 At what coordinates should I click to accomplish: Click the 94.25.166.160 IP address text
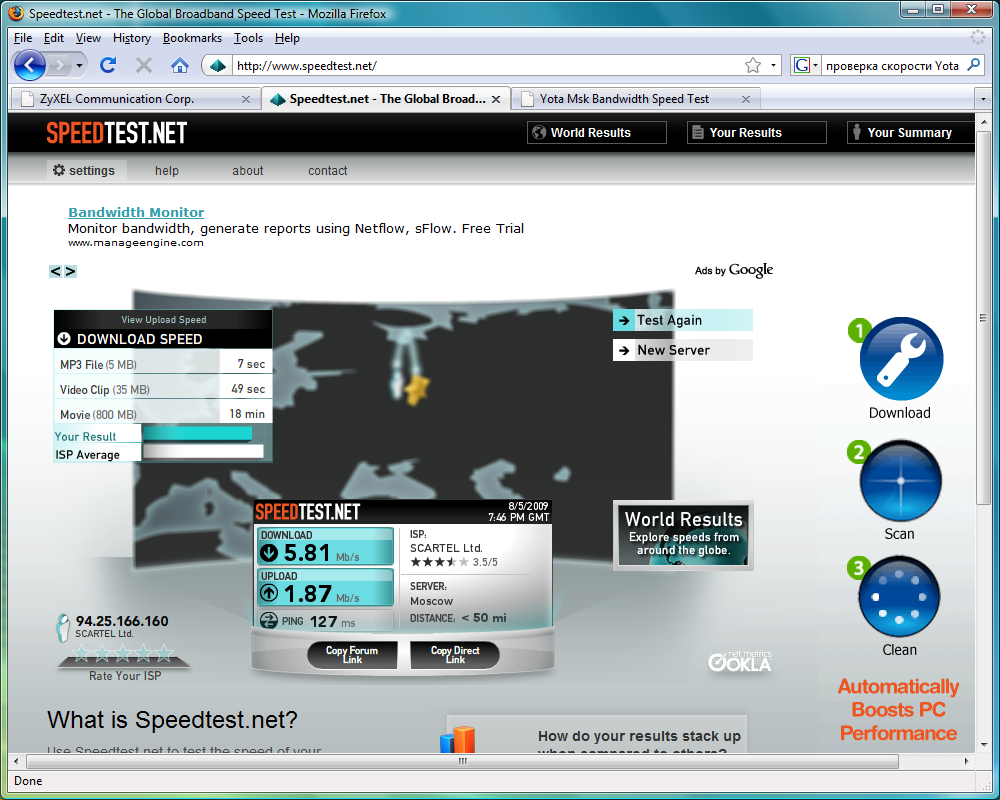coord(122,621)
